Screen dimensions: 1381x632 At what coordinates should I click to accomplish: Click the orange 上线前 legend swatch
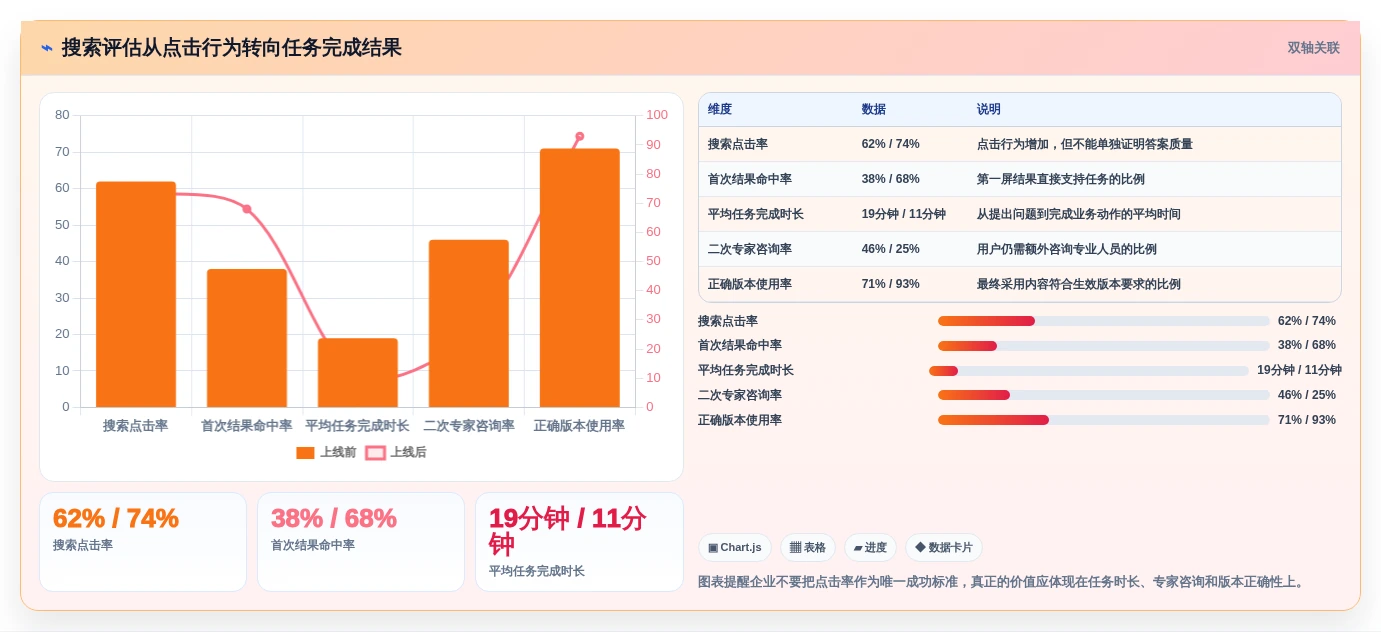pos(305,453)
